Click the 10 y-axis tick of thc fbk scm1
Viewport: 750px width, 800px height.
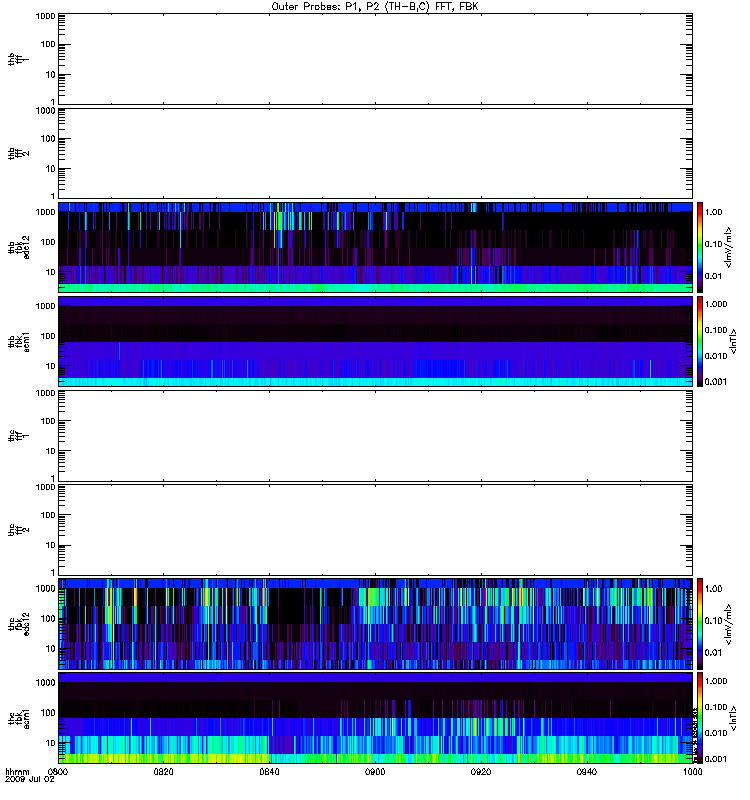coord(51,743)
